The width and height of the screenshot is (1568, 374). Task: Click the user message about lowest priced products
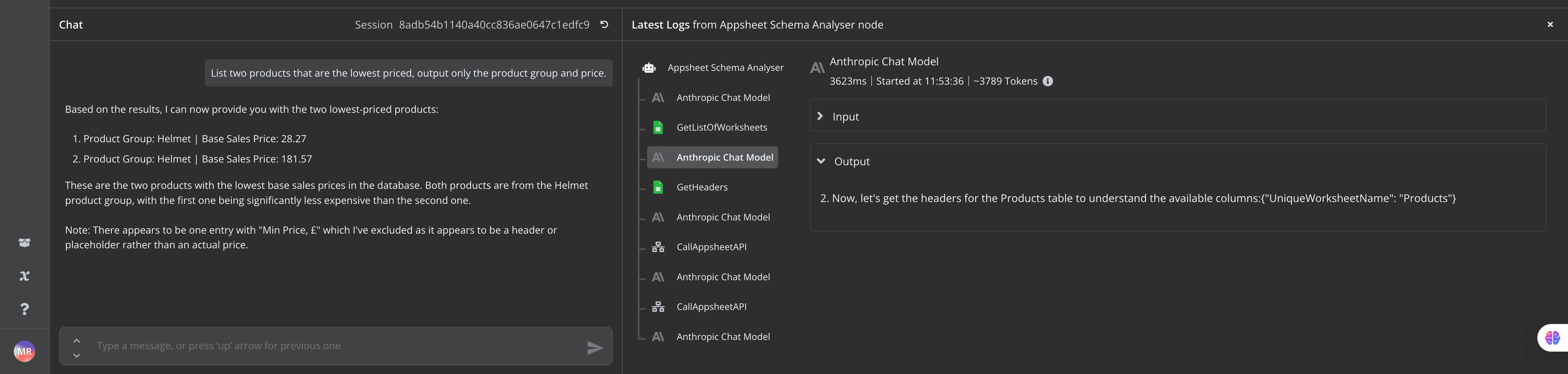coord(409,73)
